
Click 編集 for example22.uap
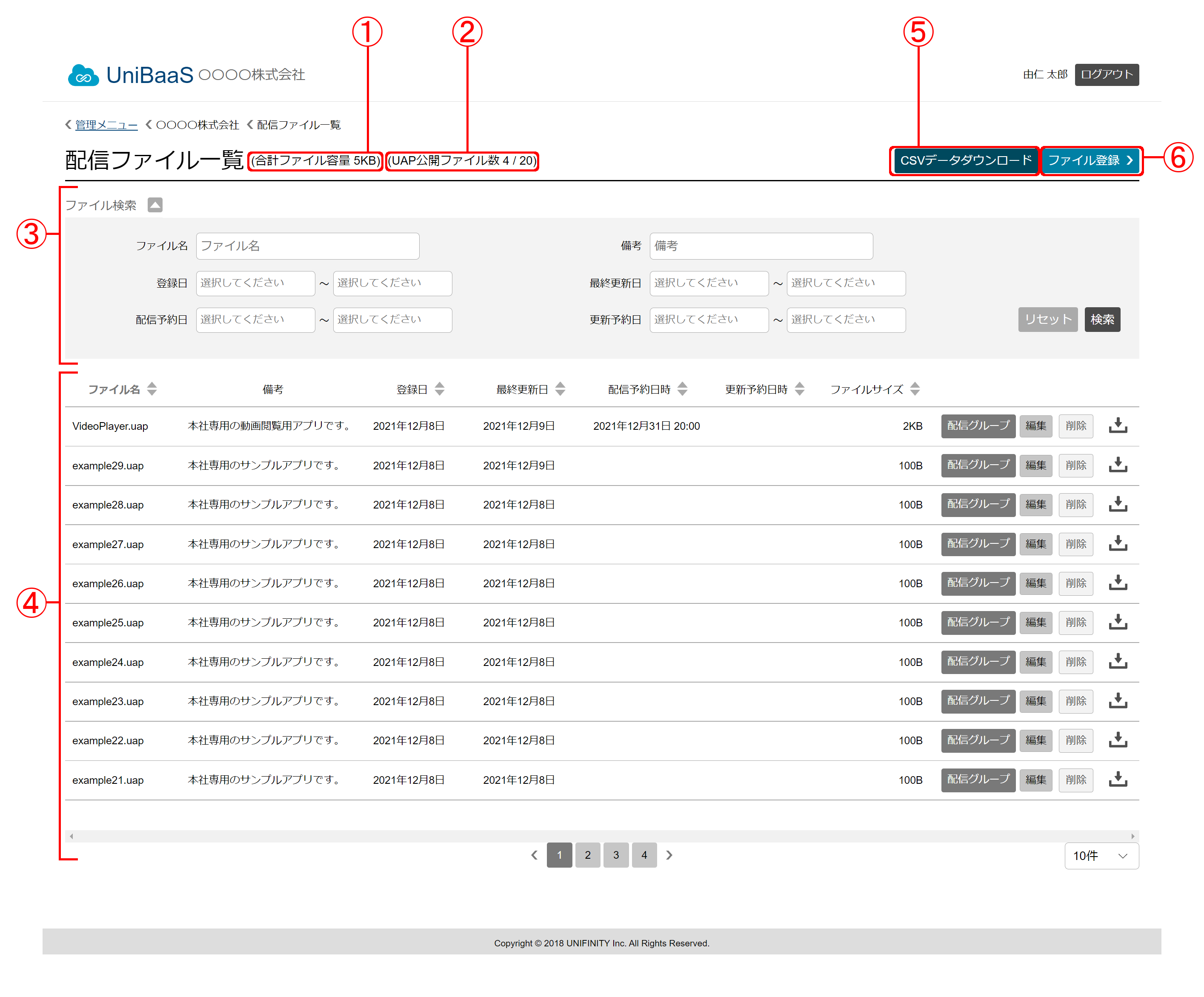tap(1035, 740)
